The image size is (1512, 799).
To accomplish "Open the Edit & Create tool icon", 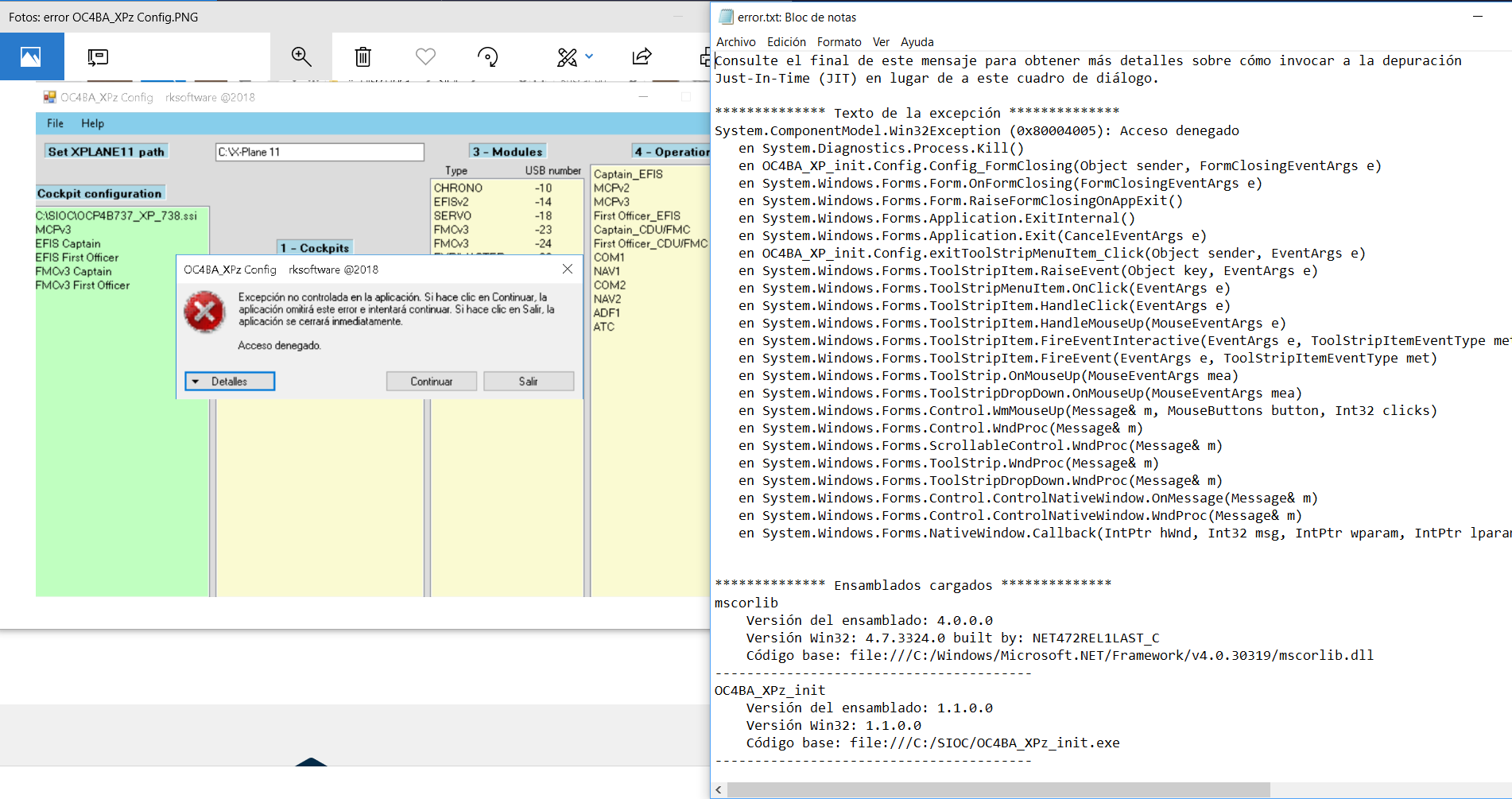I will (x=567, y=56).
